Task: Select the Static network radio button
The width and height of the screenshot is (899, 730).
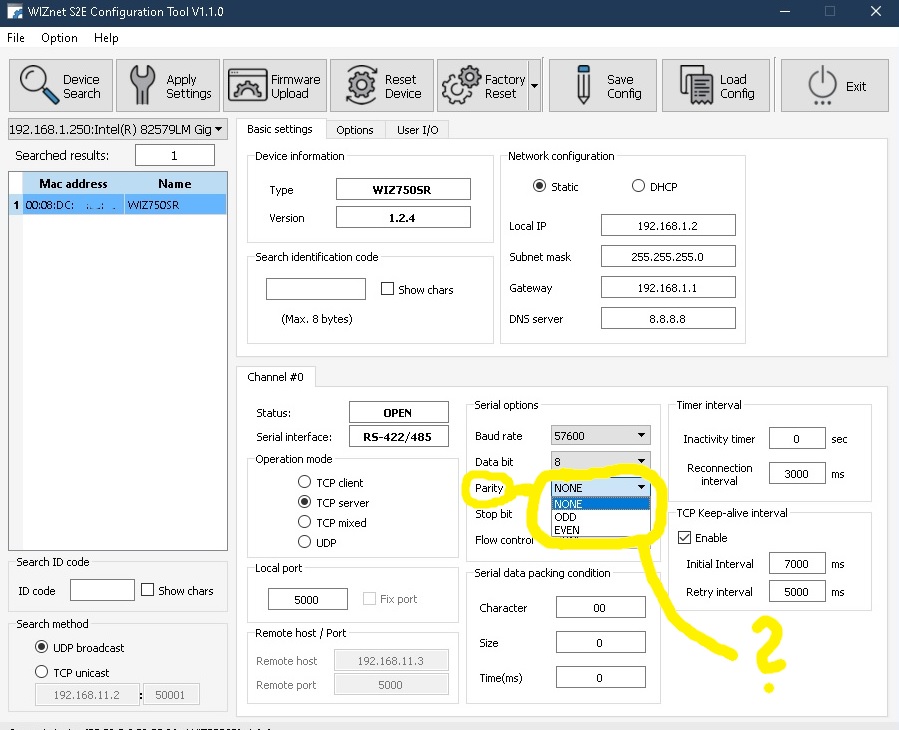Action: point(539,186)
